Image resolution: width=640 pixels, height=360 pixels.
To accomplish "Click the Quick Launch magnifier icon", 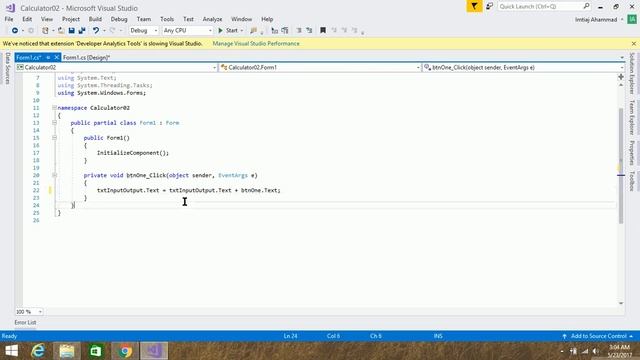I will pyautogui.click(x=587, y=6).
